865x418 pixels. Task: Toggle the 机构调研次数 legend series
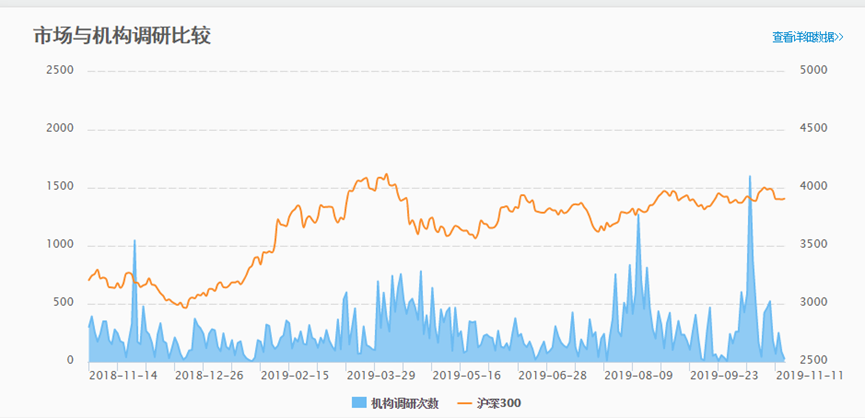[x=396, y=403]
